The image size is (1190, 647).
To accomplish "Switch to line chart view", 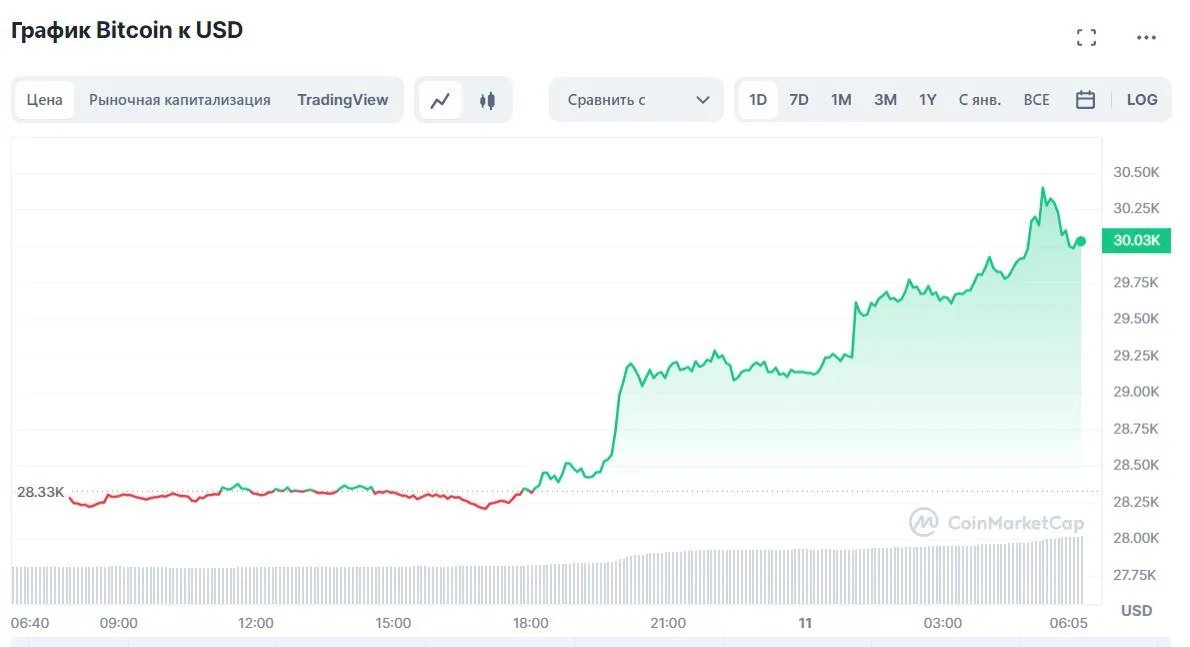I will [440, 100].
